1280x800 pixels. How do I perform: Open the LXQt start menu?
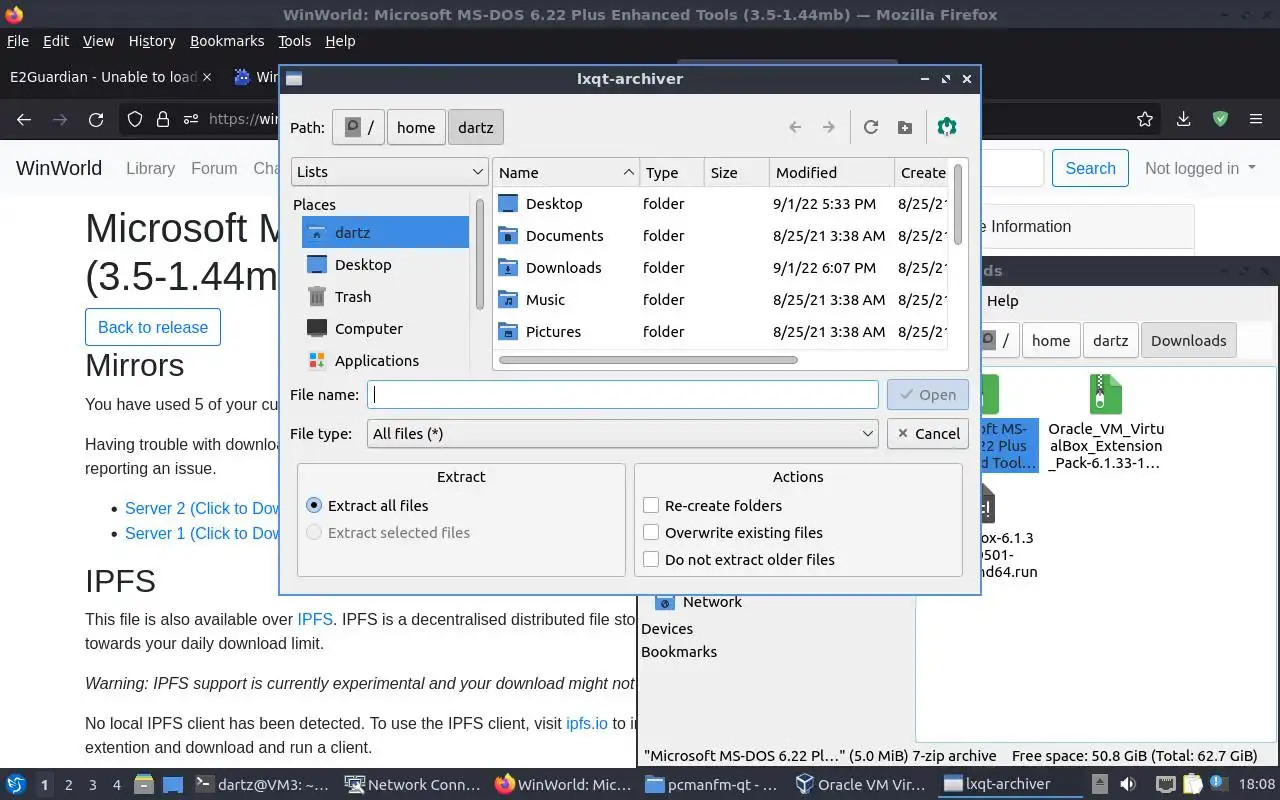[x=15, y=784]
